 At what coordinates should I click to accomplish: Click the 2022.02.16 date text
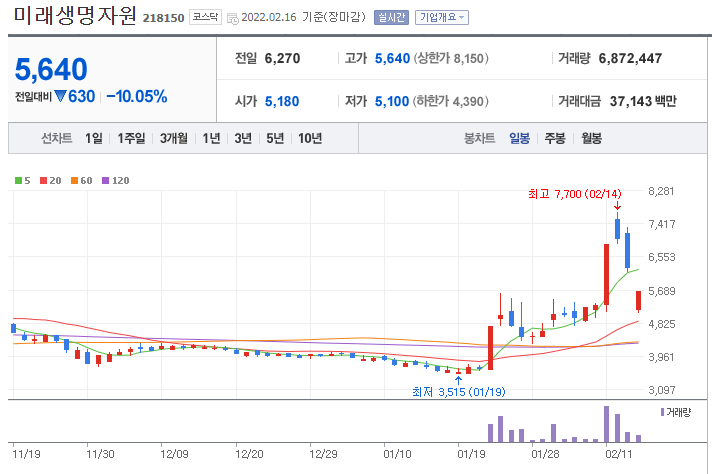tap(269, 18)
